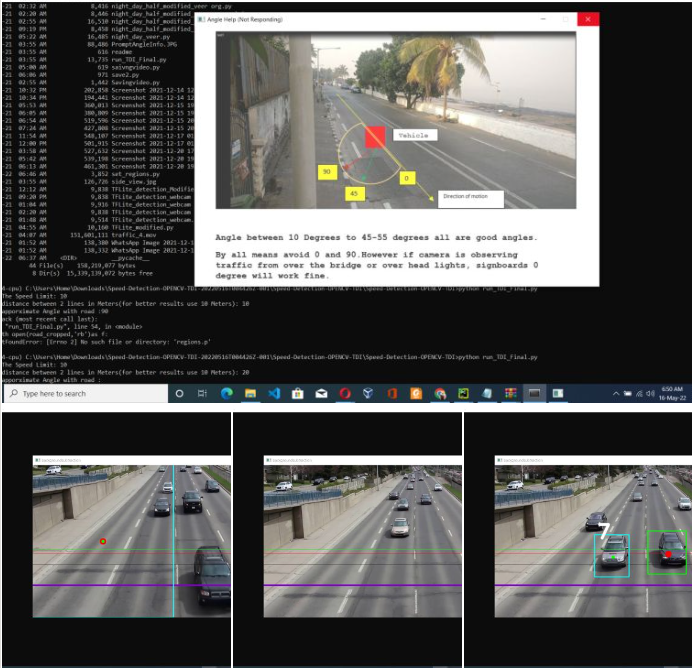Click the Direction of motion label
This screenshot has width=692, height=668.
pos(470,199)
